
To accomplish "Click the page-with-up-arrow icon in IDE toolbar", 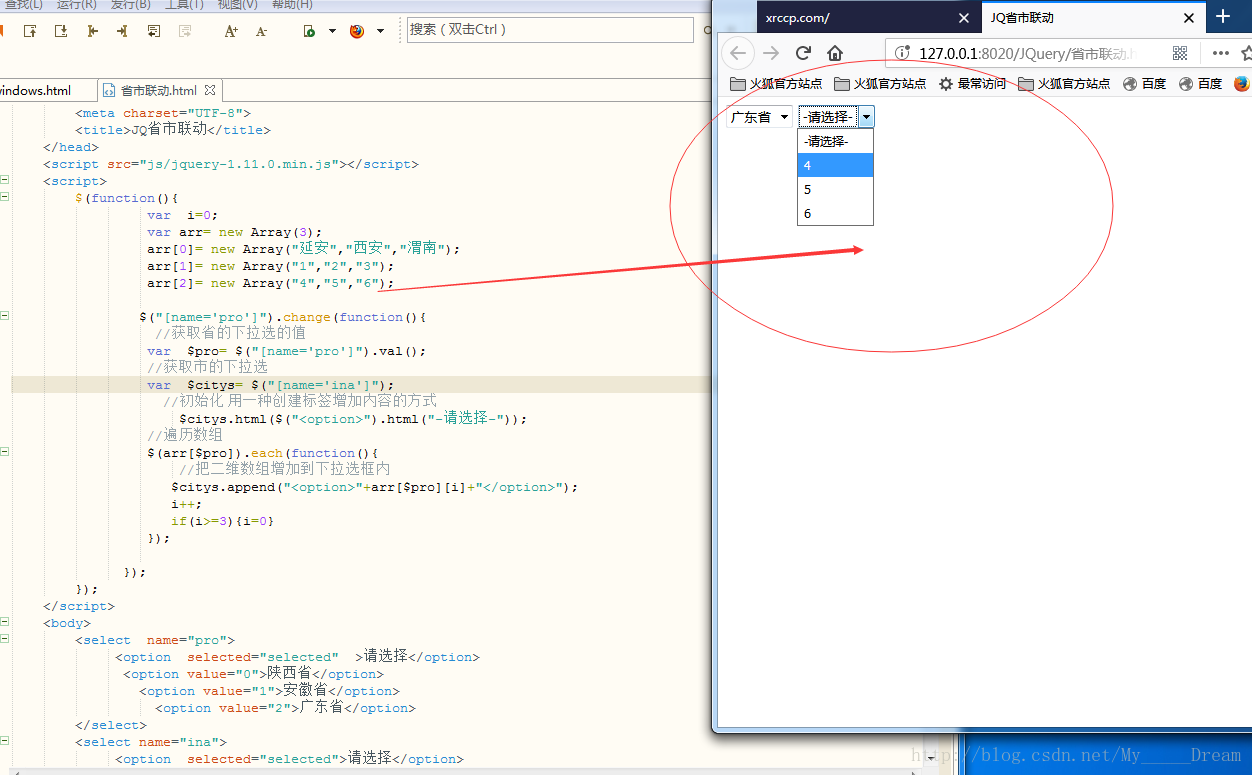I will point(30,31).
